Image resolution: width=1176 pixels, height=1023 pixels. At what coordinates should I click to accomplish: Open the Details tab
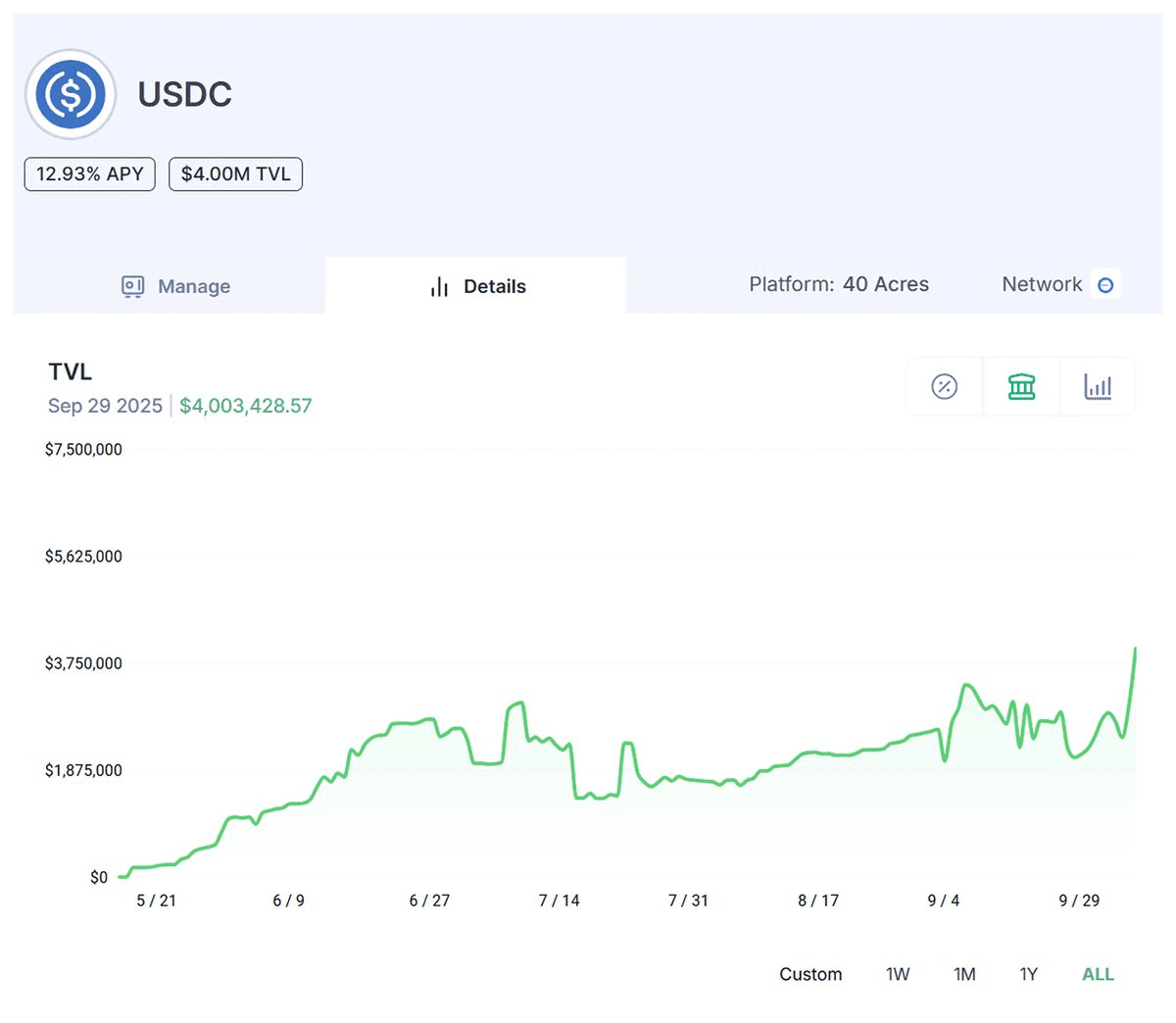[476, 286]
